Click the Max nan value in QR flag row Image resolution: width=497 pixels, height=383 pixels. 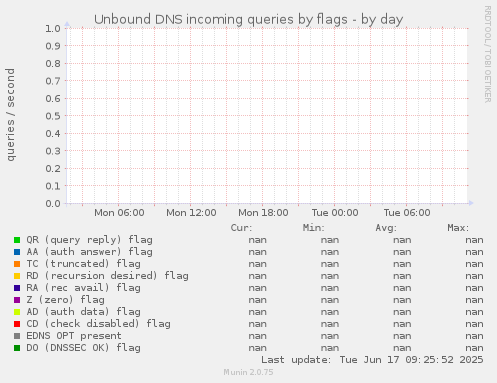[474, 240]
